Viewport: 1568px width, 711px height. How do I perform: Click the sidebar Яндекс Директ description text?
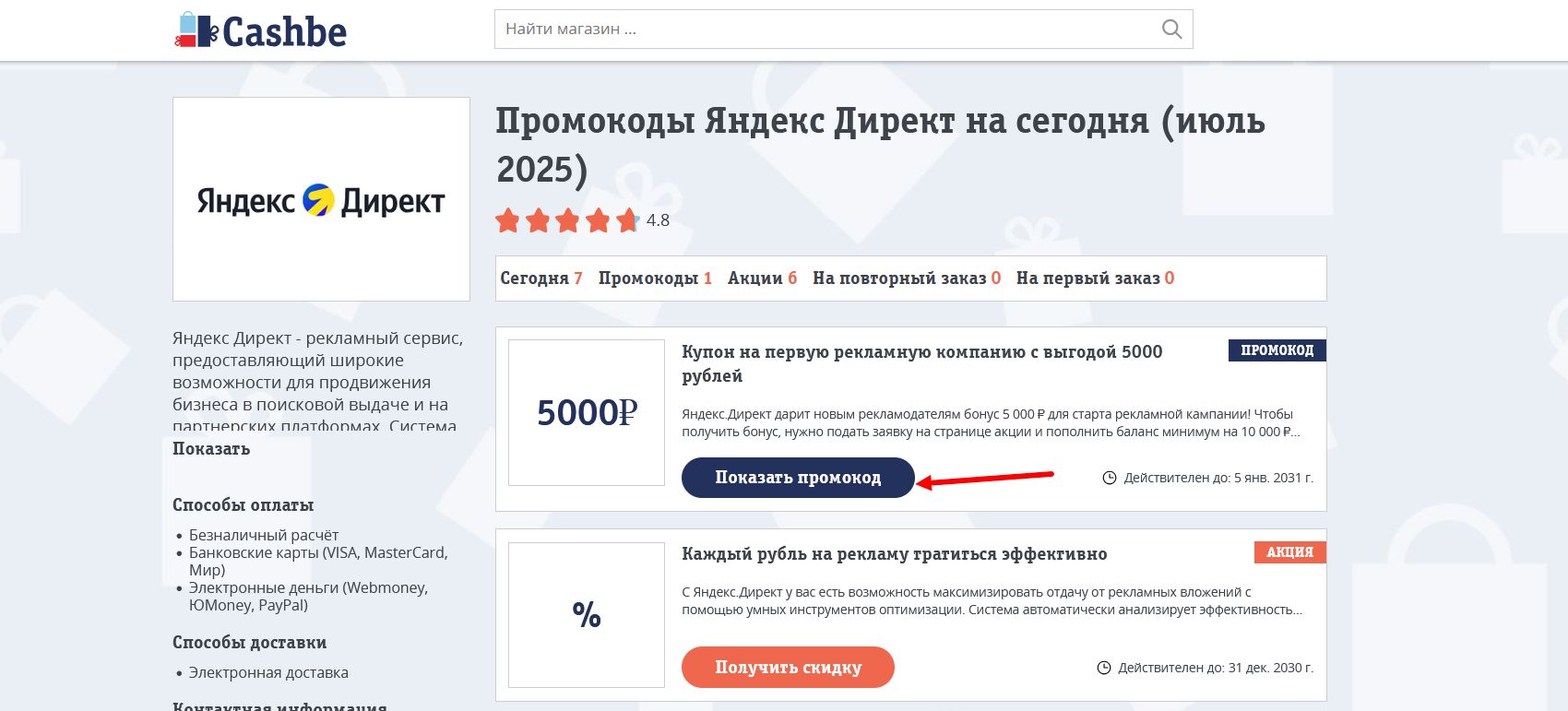(318, 381)
